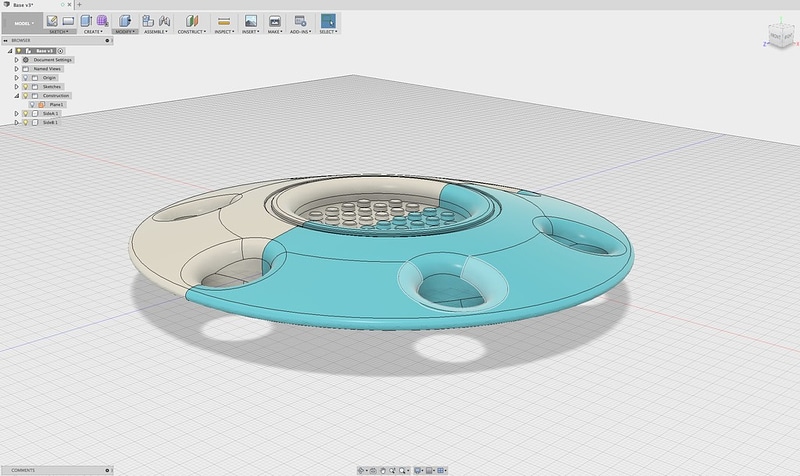800x476 pixels.
Task: Activate the Select tool icon
Action: [x=328, y=20]
